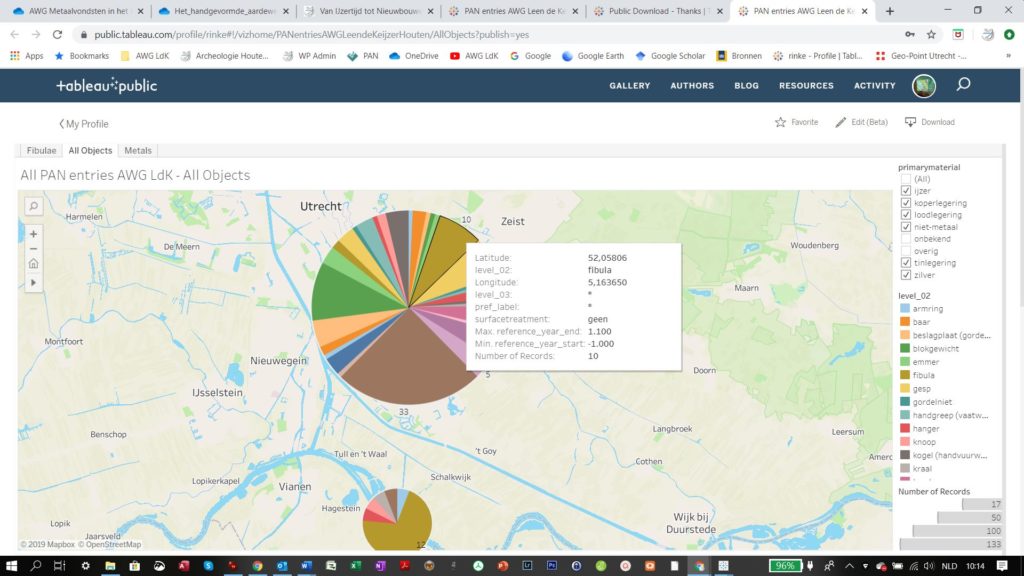Go back to My Profile
Screen dimensions: 1024x576
point(83,124)
